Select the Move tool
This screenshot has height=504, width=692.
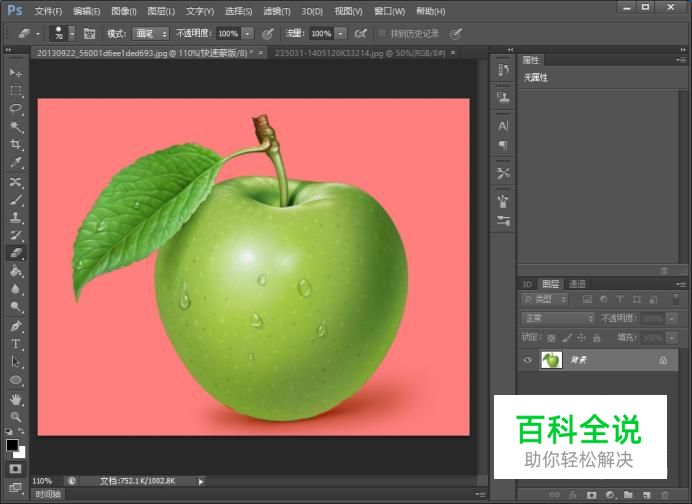point(16,73)
